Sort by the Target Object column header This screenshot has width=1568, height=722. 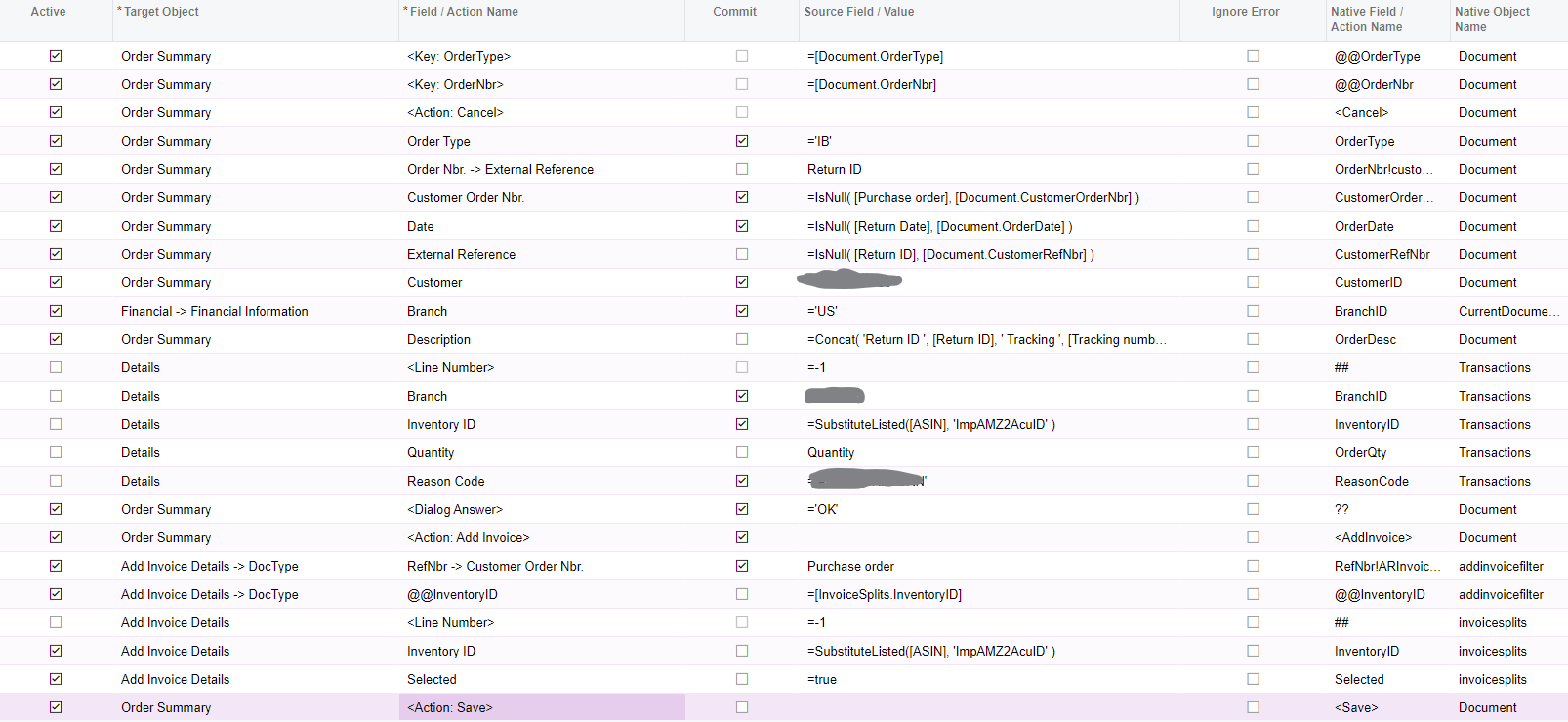pos(161,12)
